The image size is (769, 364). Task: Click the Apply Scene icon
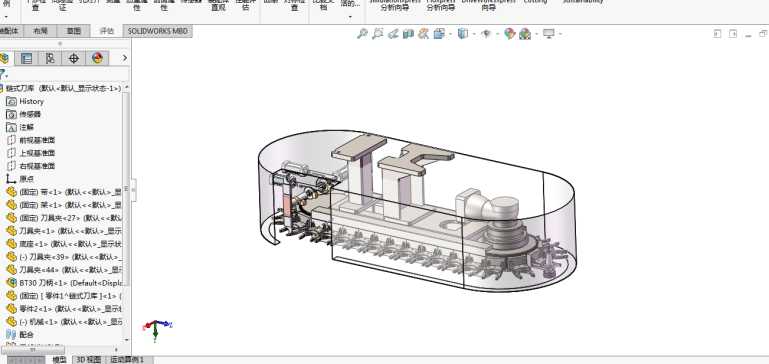[x=525, y=34]
